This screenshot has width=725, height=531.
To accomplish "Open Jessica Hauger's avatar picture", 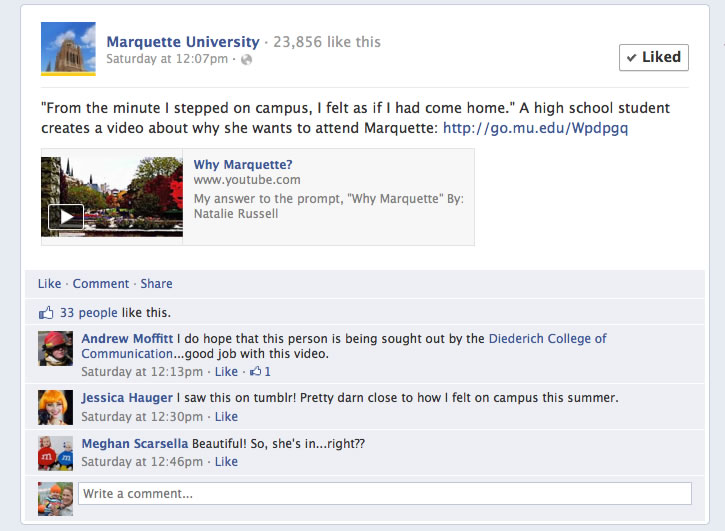I will pyautogui.click(x=55, y=407).
